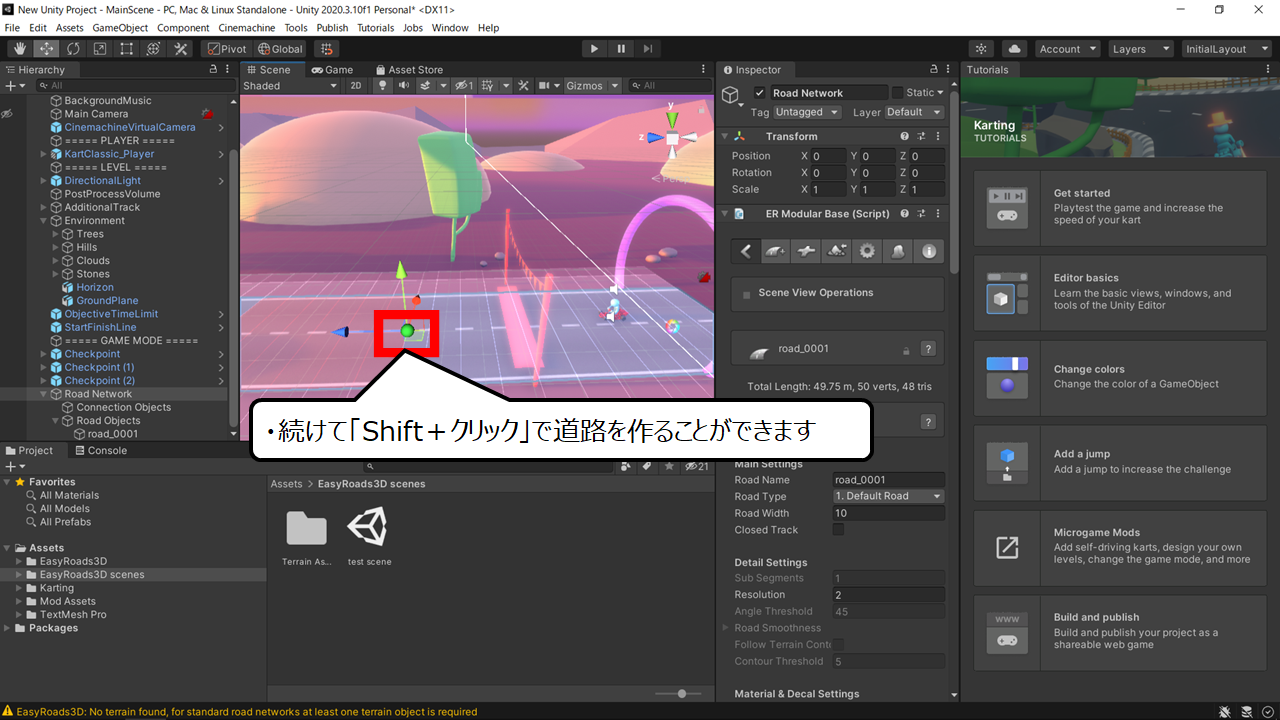Open Gizmos dropdown
Image resolution: width=1280 pixels, height=720 pixels.
[x=592, y=86]
